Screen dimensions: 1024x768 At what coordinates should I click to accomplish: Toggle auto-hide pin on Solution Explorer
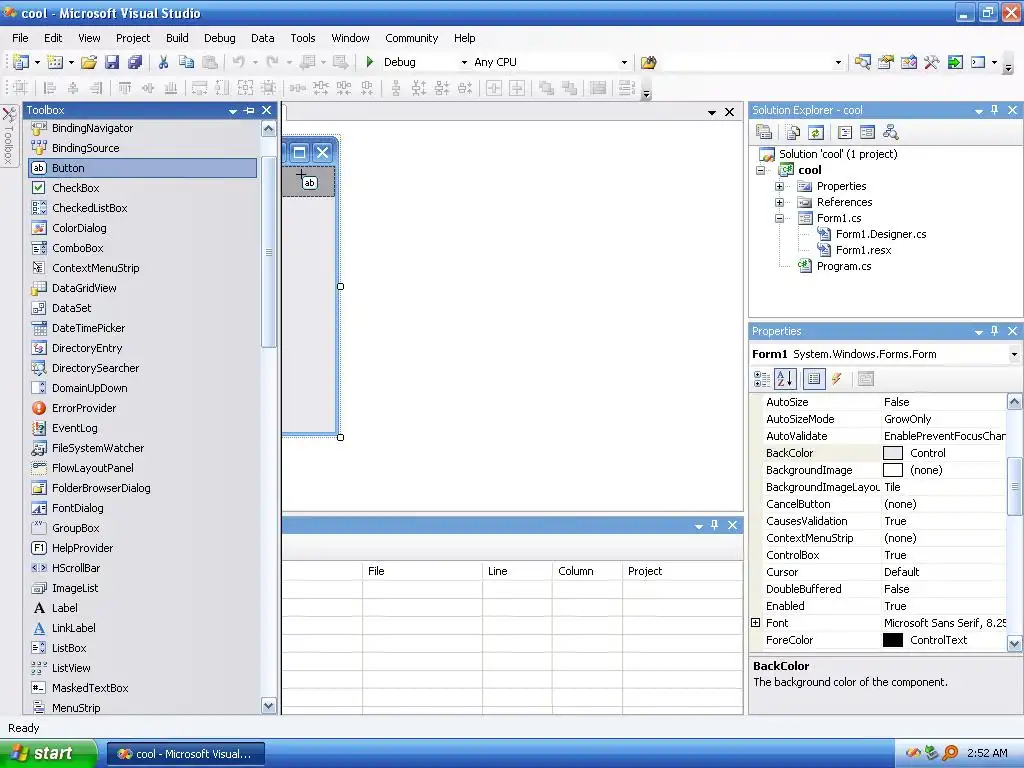coord(994,110)
